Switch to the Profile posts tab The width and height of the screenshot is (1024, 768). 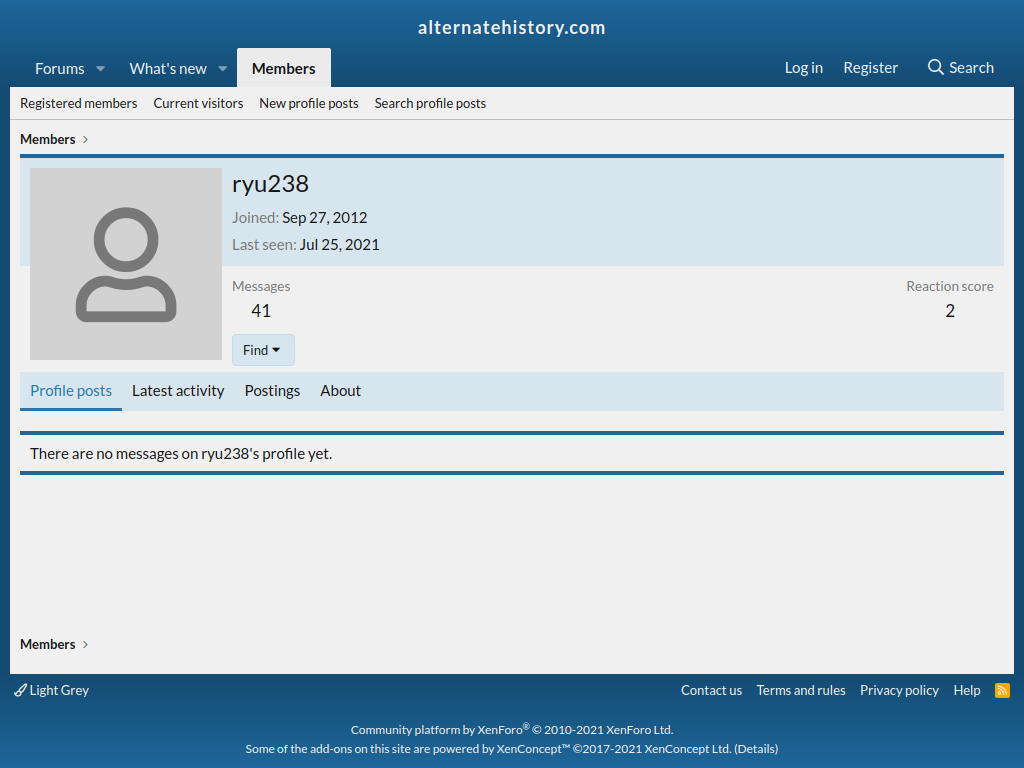71,391
